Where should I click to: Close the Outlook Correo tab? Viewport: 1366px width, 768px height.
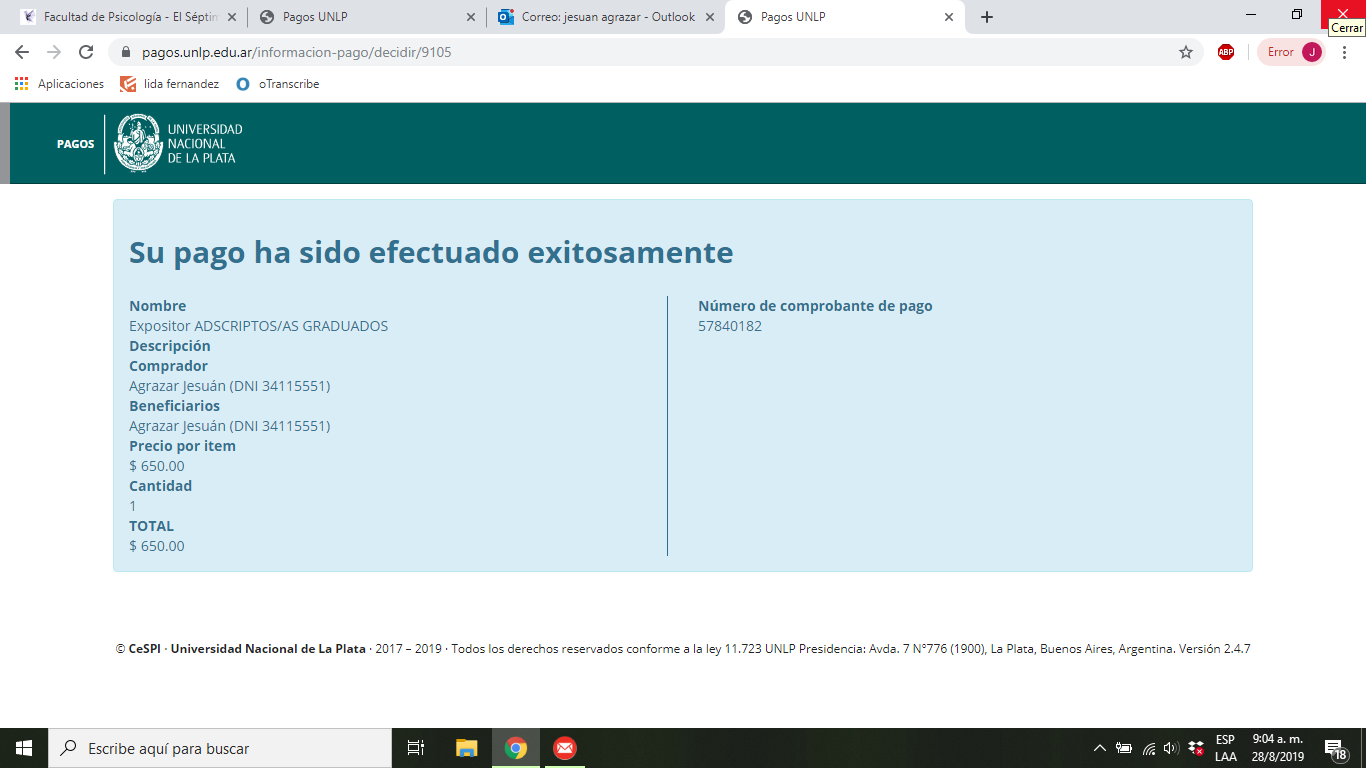[x=709, y=17]
